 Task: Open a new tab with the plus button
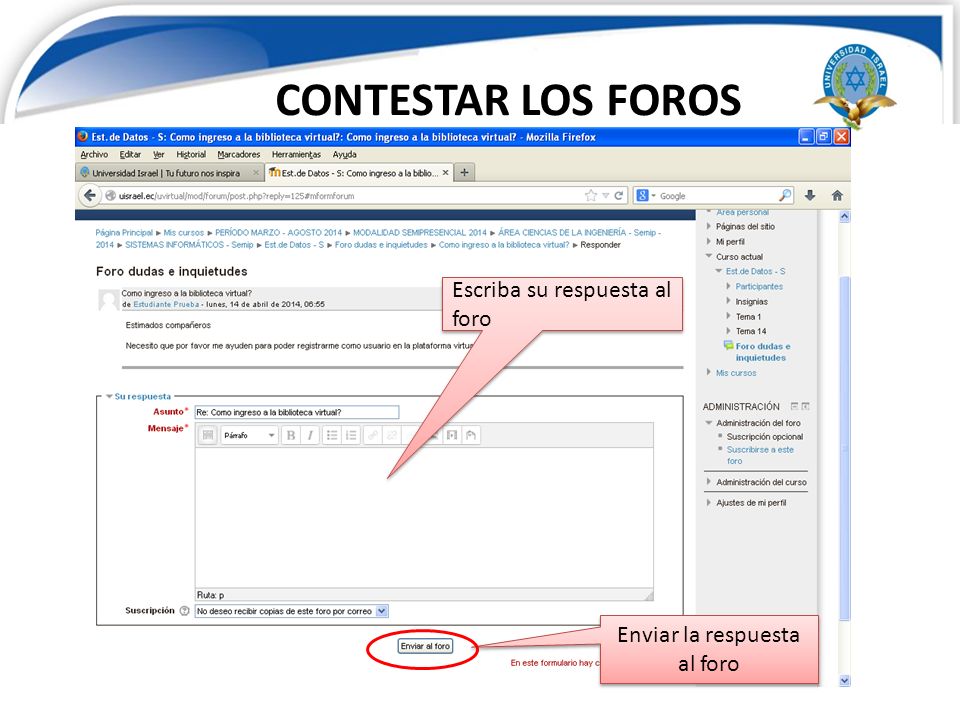coord(465,173)
